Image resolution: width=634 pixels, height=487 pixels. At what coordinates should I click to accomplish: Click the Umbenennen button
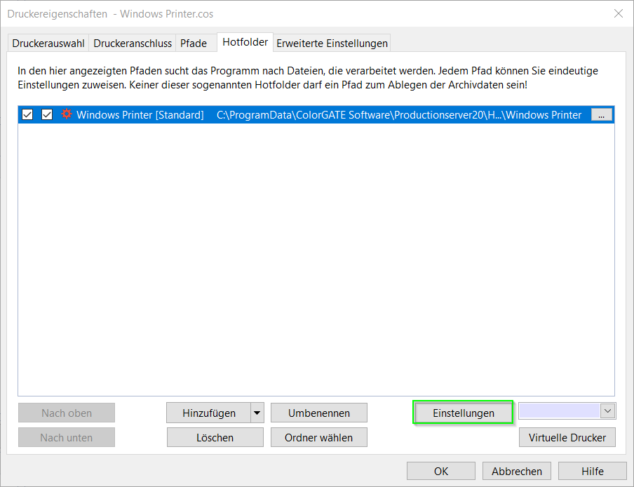tap(318, 412)
